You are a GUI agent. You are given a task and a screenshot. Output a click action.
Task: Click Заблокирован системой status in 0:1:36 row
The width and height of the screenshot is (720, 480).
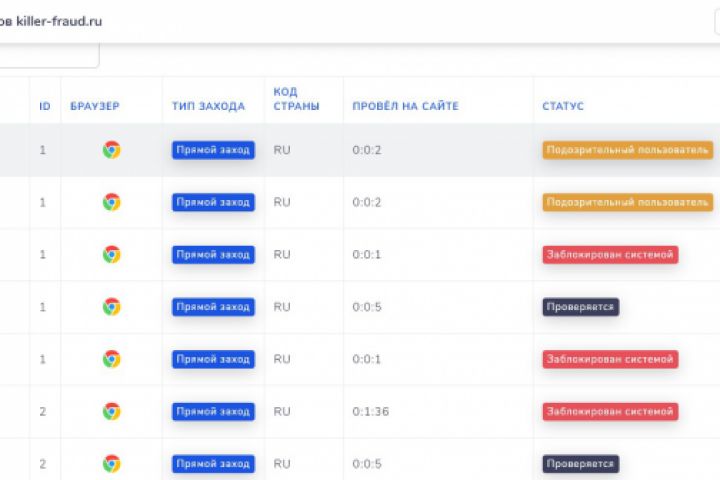(610, 411)
